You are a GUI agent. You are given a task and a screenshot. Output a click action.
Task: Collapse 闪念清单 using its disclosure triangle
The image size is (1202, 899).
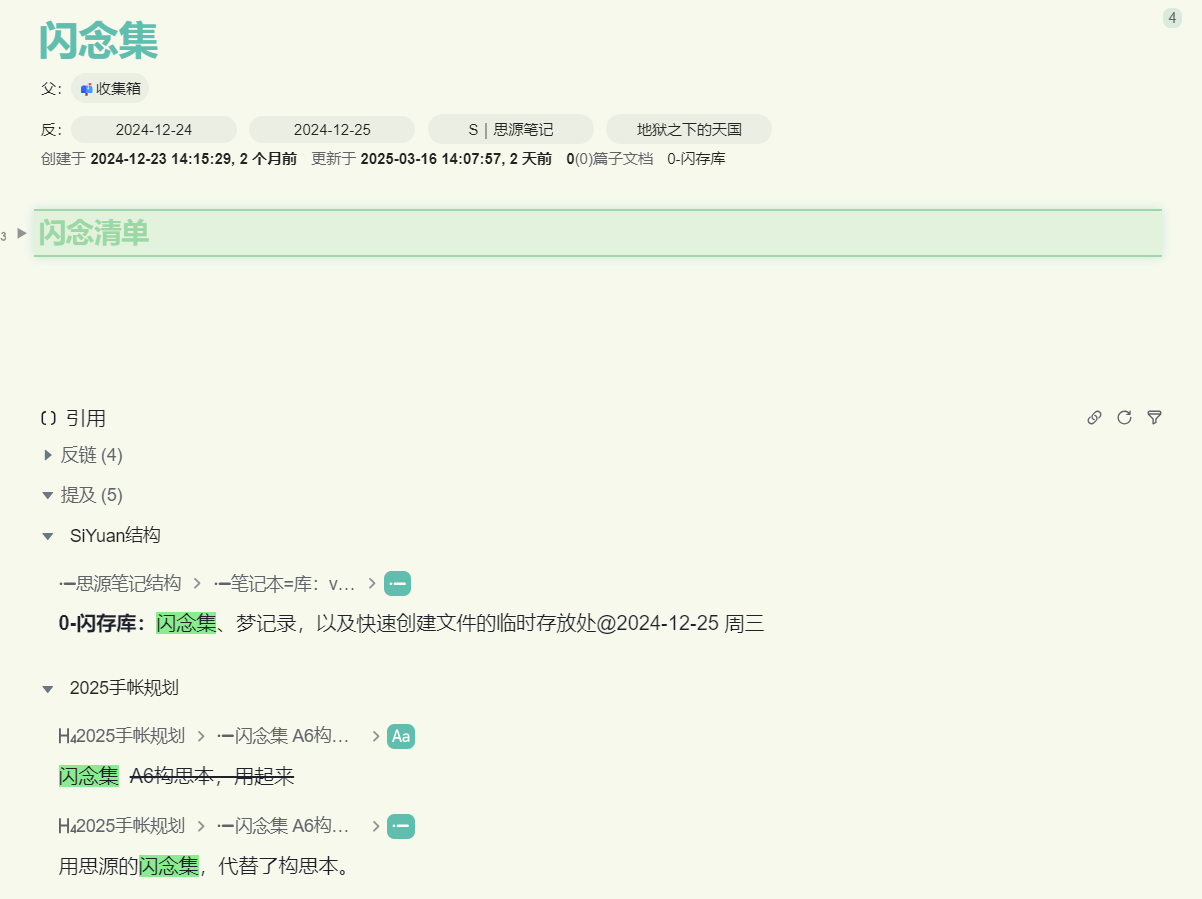click(x=19, y=233)
